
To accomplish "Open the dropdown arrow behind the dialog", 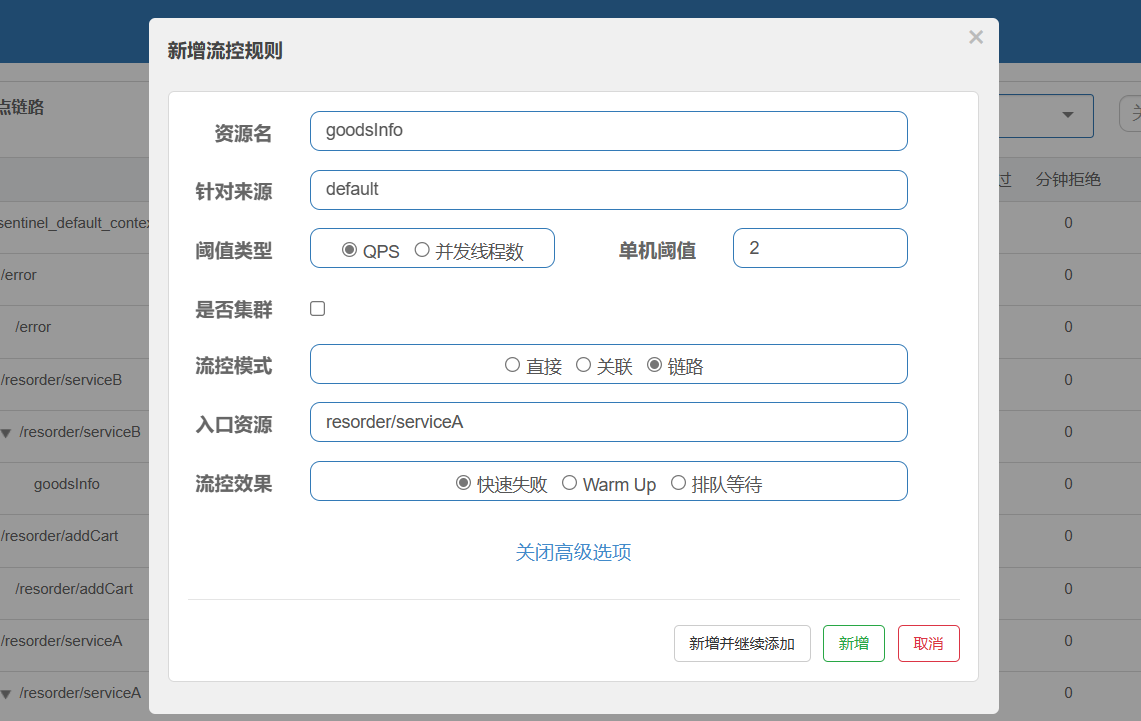I will pos(1068,114).
